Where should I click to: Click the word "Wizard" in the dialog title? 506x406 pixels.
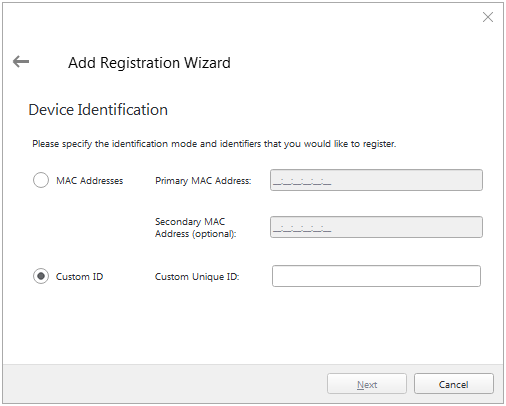[x=207, y=63]
